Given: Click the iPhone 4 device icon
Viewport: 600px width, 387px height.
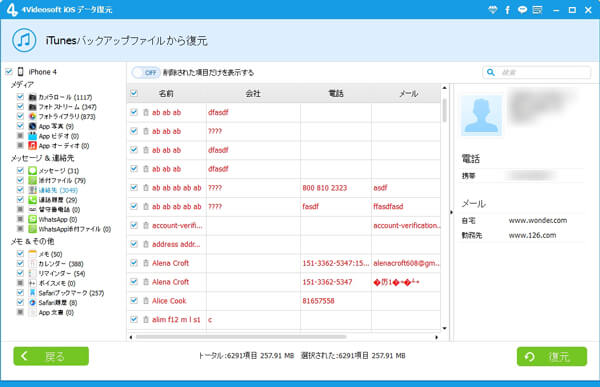Looking at the screenshot, I should pyautogui.click(x=21, y=72).
